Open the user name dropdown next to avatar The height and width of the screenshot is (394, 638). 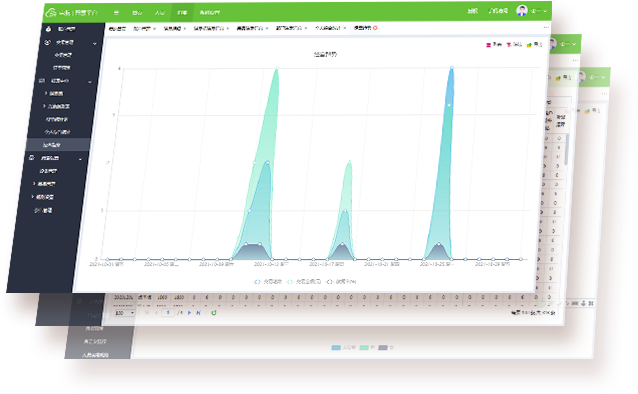pos(538,11)
